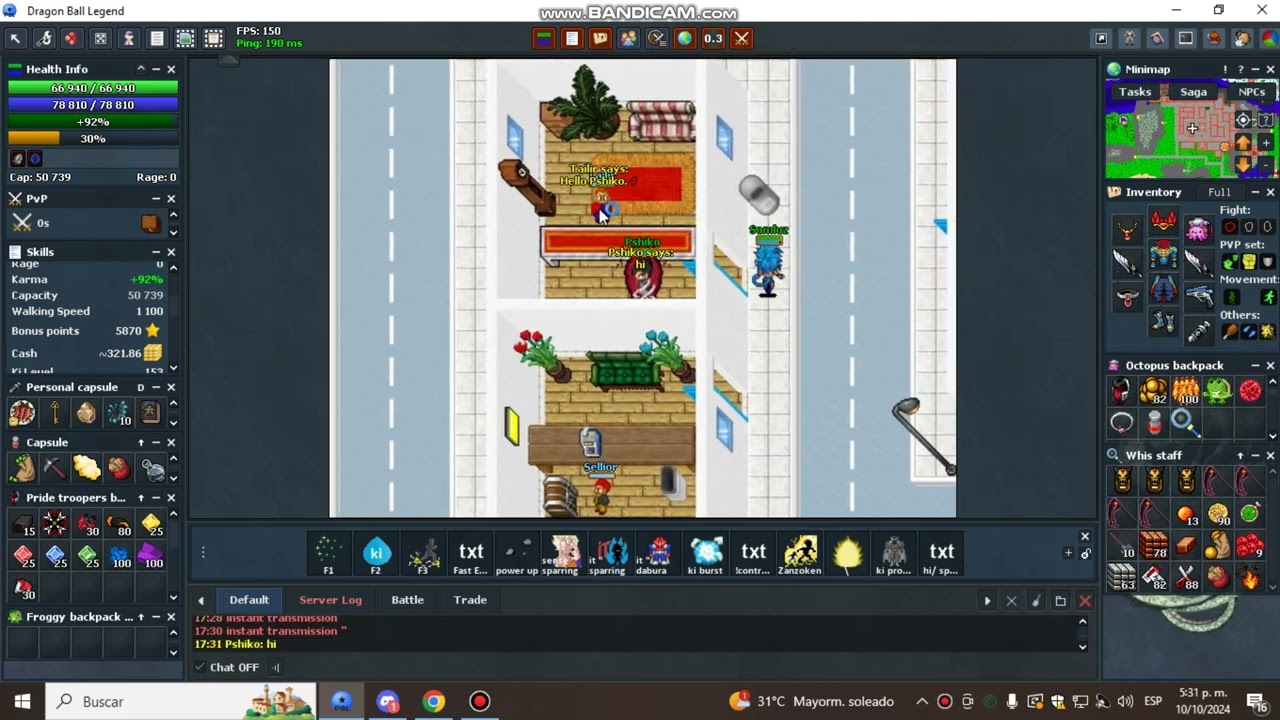Viewport: 1280px width, 720px height.
Task: Click the red crown helmet slot in Inventory
Action: (x=1163, y=221)
